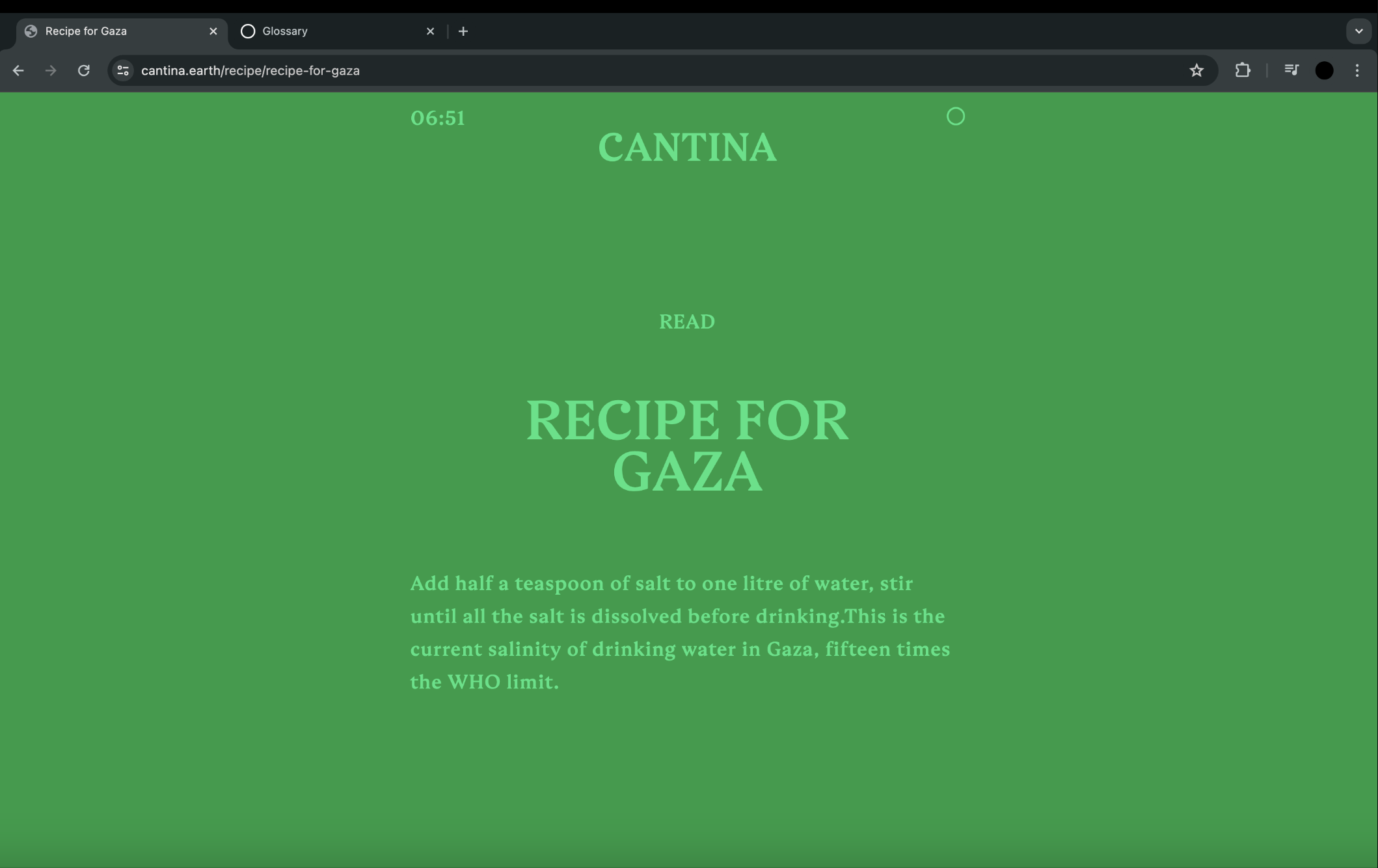Open the Extensions puzzle icon

(1243, 70)
